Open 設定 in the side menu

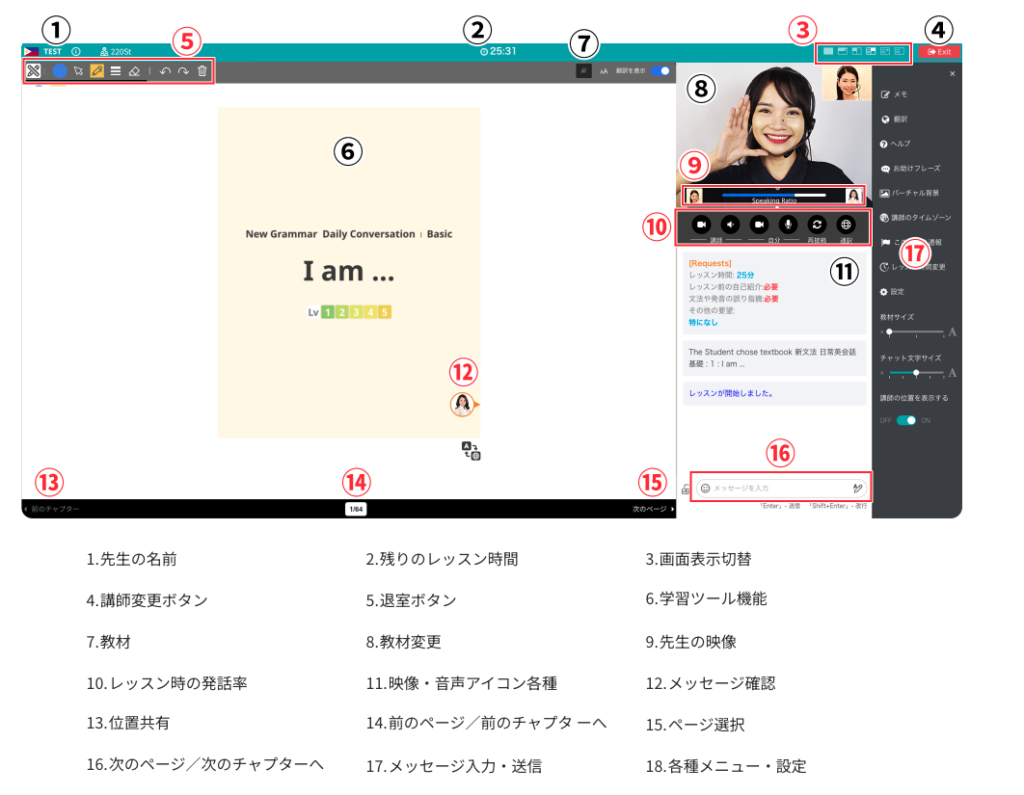892,292
